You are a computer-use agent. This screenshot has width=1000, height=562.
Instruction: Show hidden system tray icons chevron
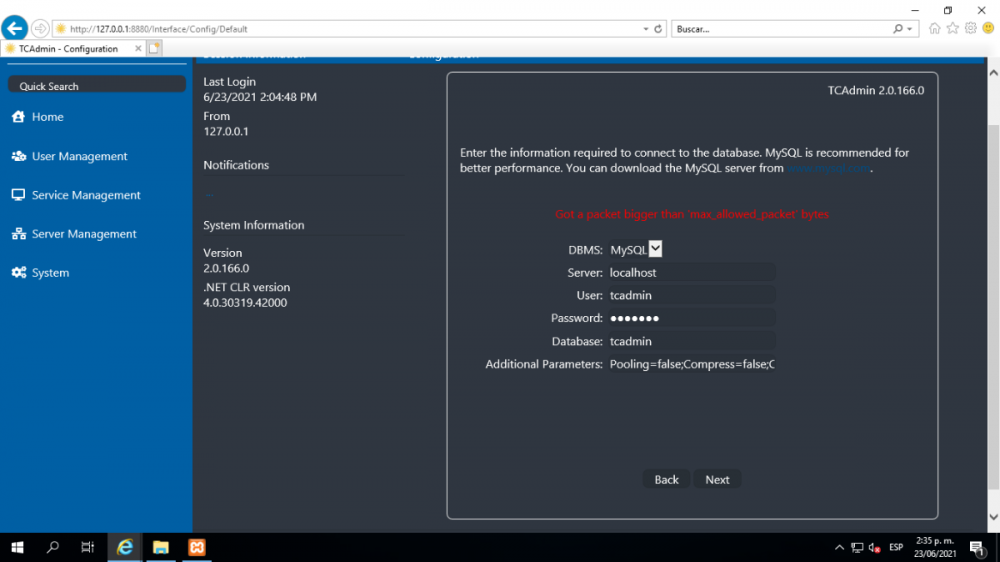(x=839, y=547)
